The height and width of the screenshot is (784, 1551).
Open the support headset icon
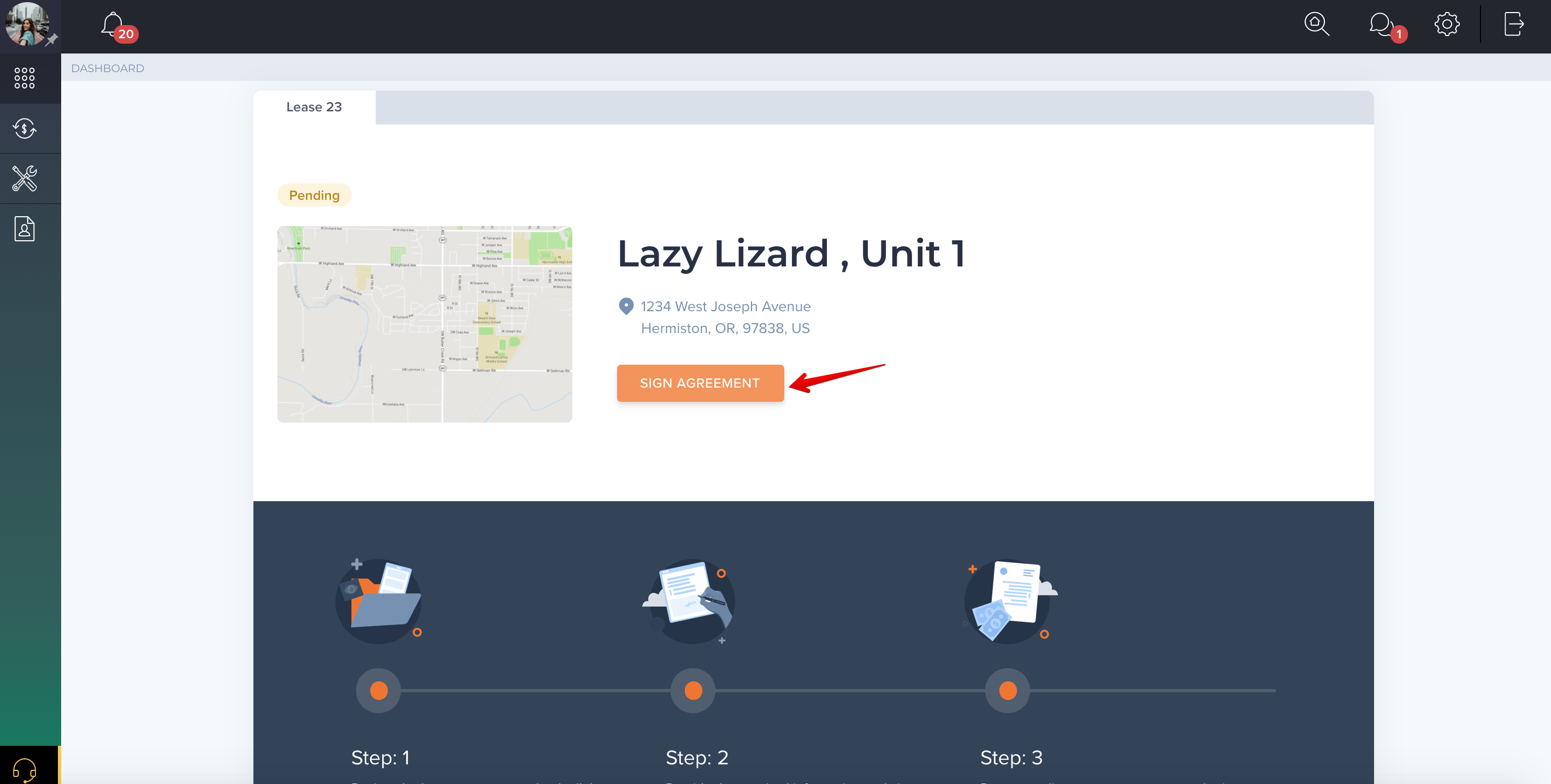(25, 769)
